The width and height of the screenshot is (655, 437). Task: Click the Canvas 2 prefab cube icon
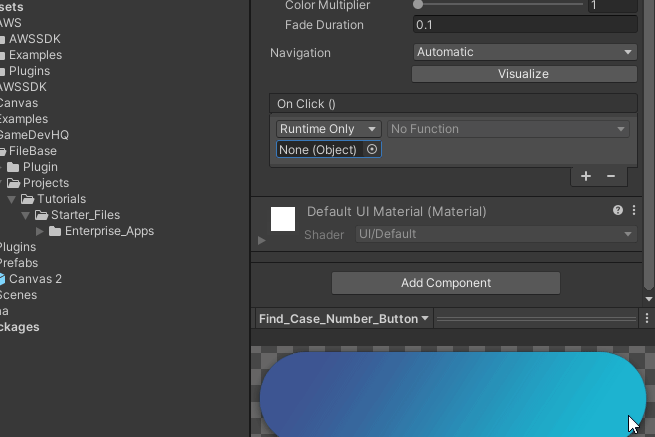click(x=2, y=279)
